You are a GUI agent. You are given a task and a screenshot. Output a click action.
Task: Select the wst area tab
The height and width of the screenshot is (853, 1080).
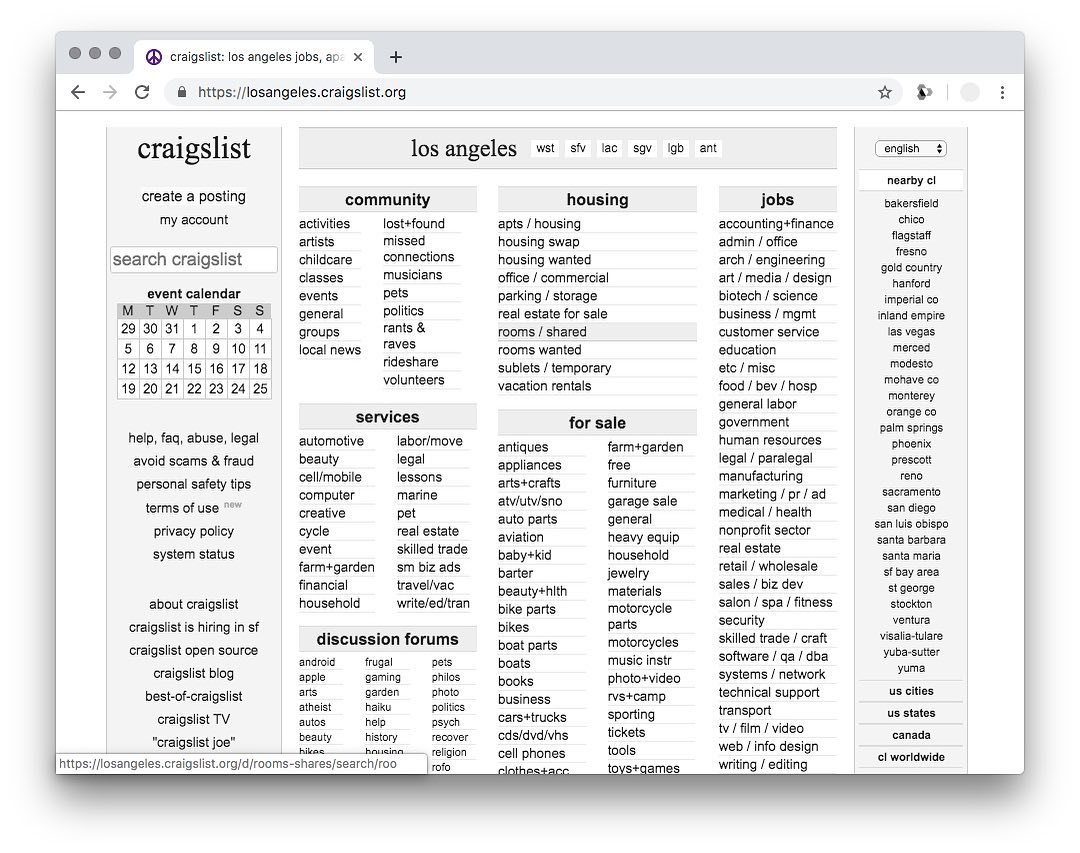click(x=545, y=148)
